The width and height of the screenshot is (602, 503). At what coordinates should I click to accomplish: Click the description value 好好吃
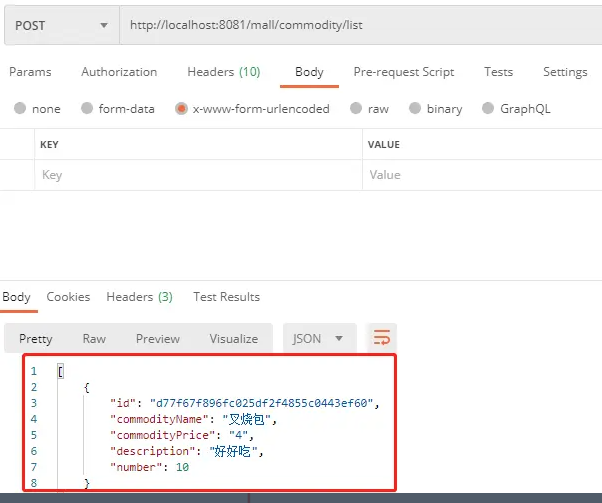[233, 451]
